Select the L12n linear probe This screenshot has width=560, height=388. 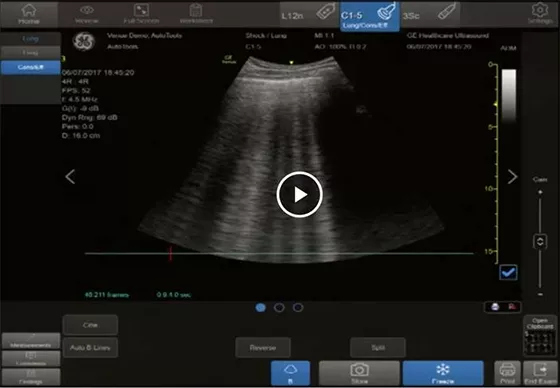(309, 14)
